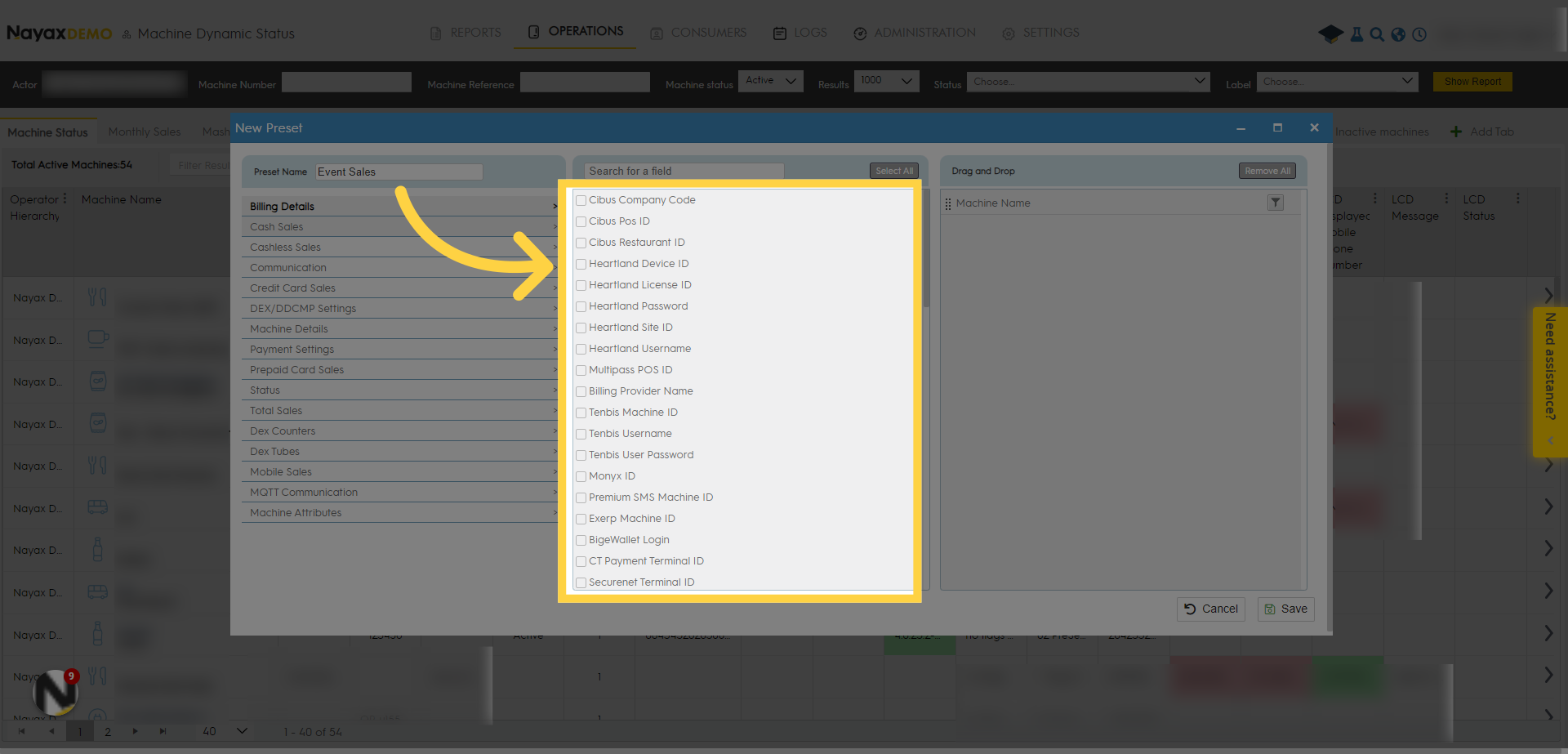Expand the Cashless Sales category
This screenshot has width=1568, height=754.
pos(400,248)
